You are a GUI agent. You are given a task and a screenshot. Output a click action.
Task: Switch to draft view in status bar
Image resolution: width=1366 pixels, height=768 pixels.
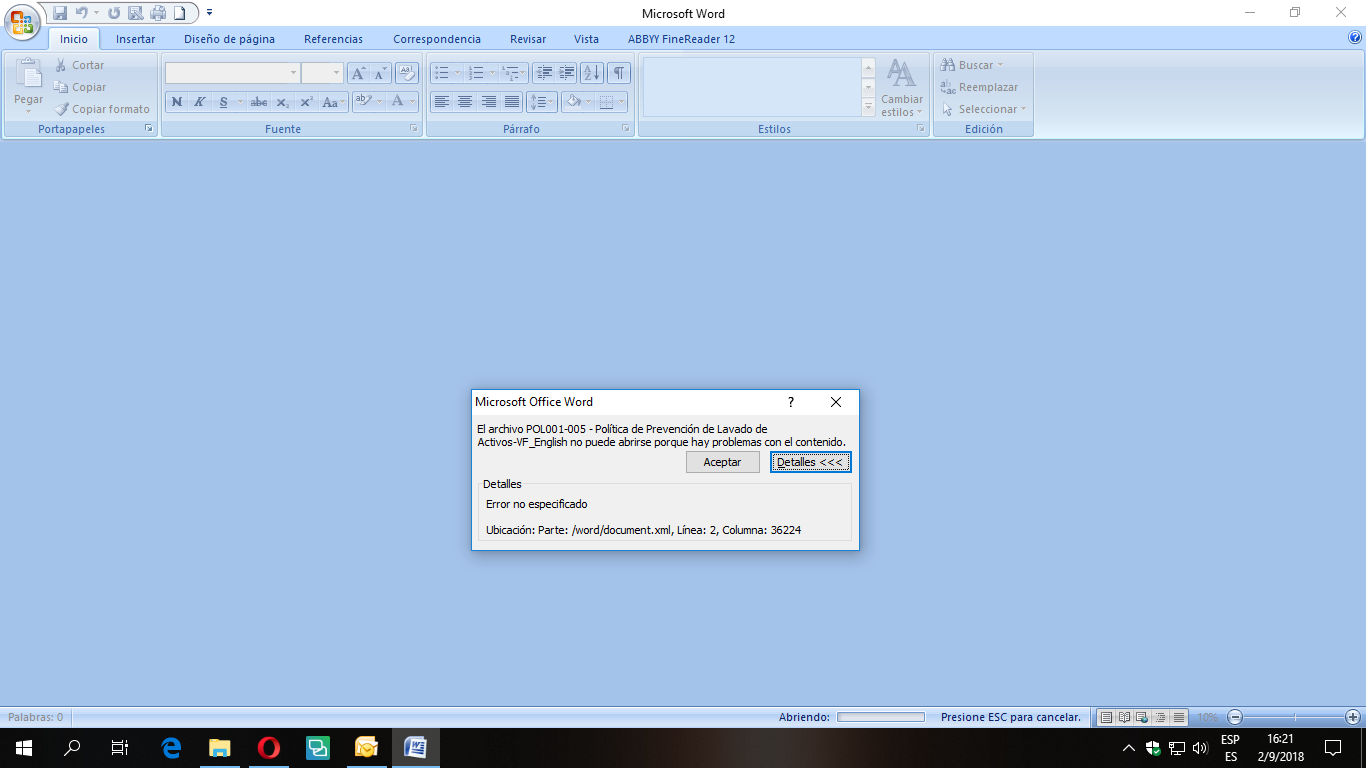point(1179,717)
